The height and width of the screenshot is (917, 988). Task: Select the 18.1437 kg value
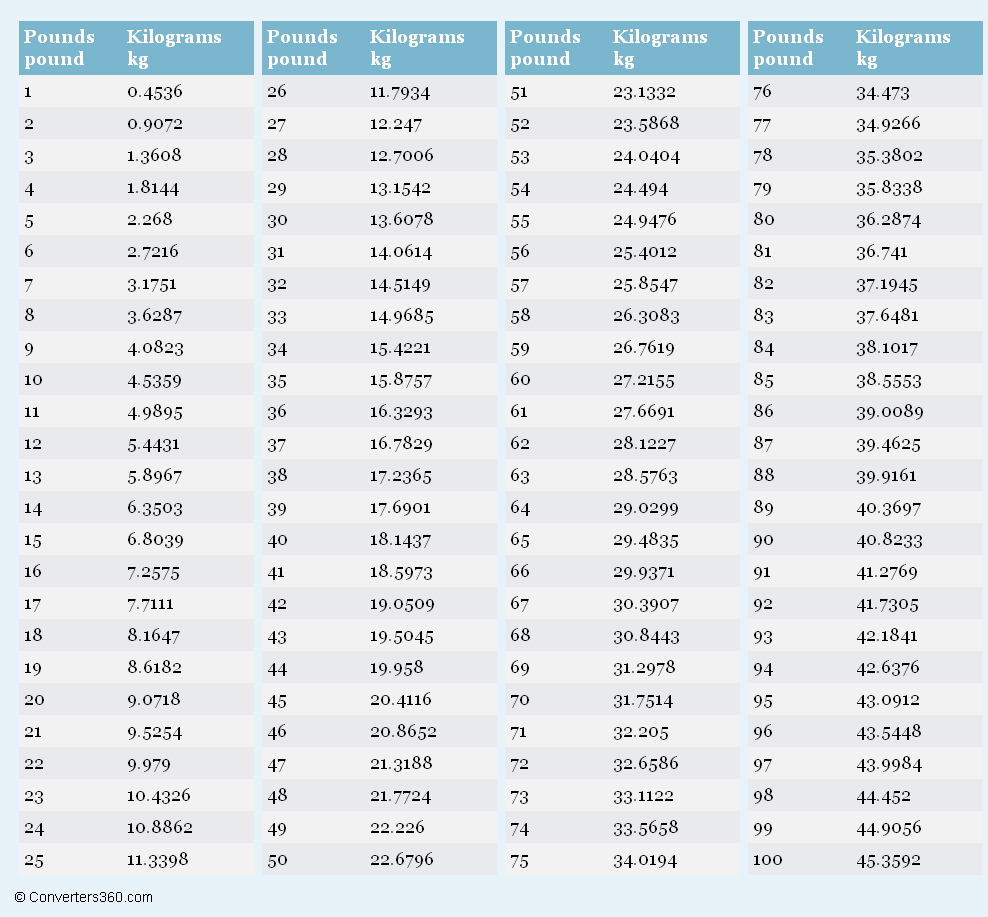400,540
